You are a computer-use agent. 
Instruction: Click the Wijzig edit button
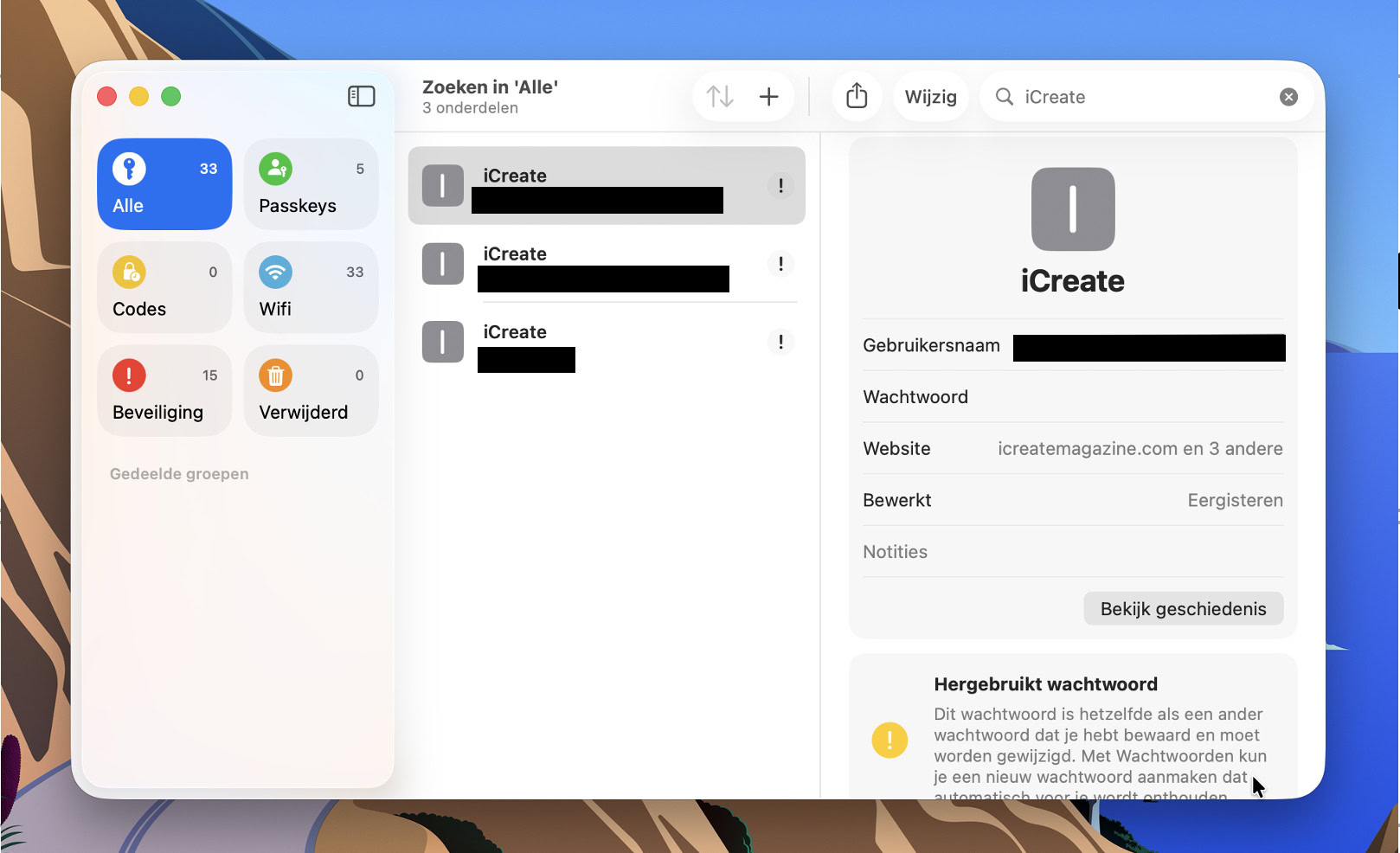[930, 97]
